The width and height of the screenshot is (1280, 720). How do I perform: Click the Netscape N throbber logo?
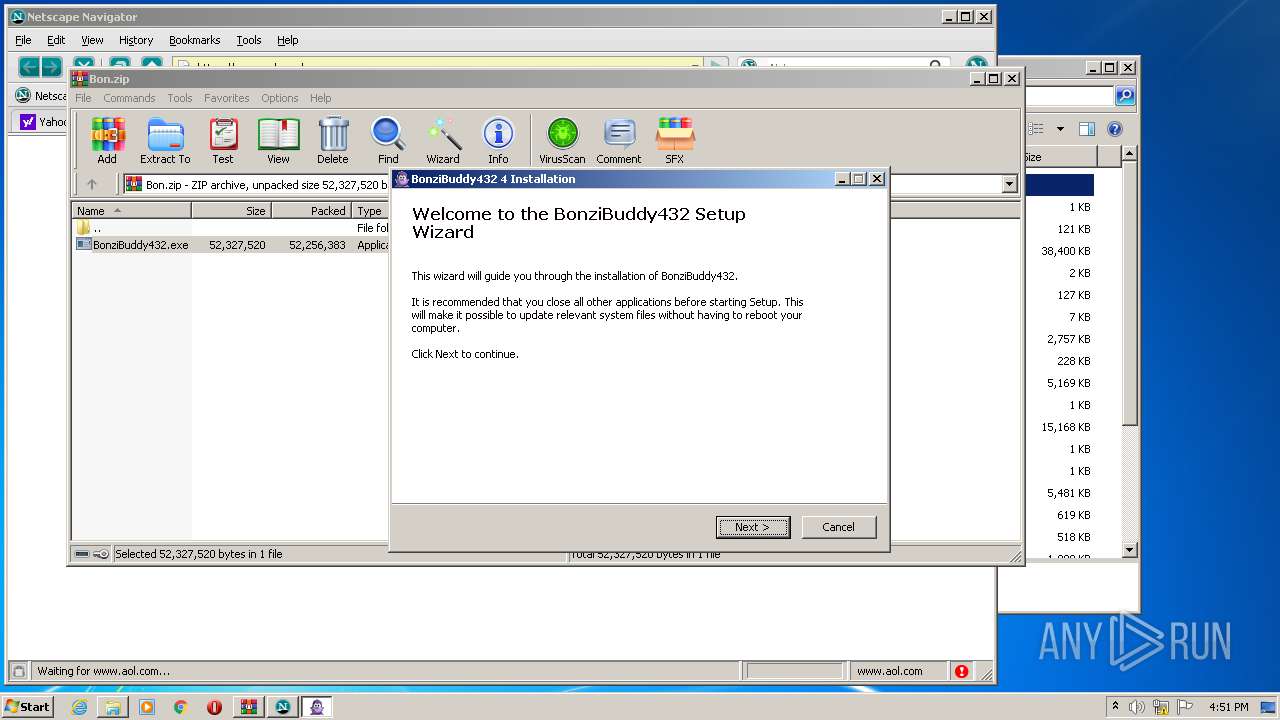click(976, 67)
